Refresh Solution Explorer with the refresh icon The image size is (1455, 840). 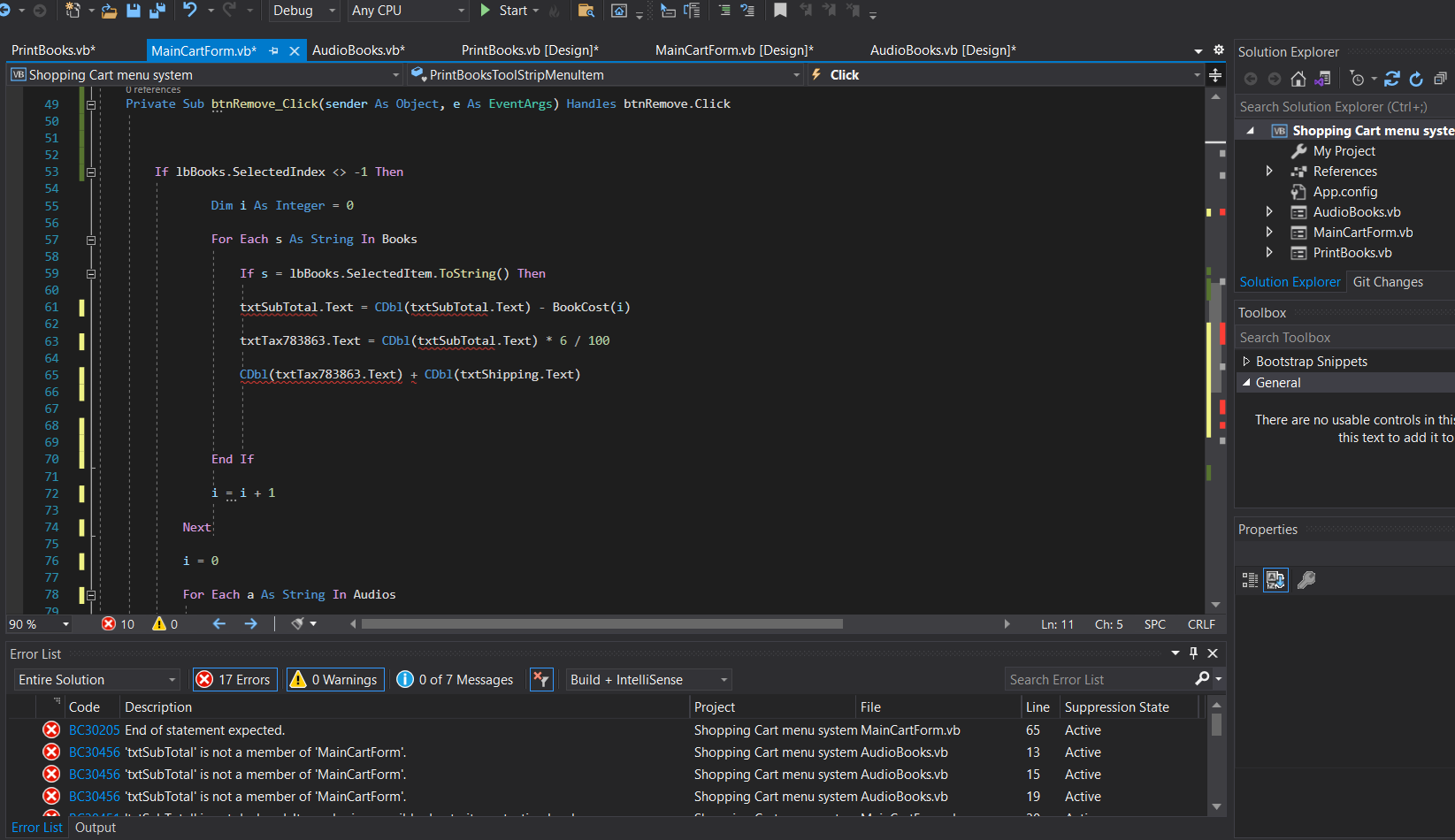pos(1416,80)
